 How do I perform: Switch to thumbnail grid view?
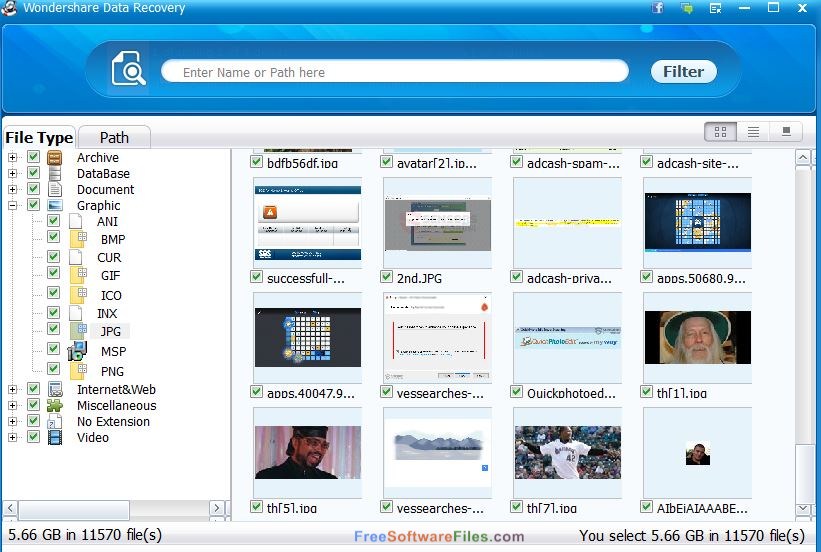[x=720, y=131]
